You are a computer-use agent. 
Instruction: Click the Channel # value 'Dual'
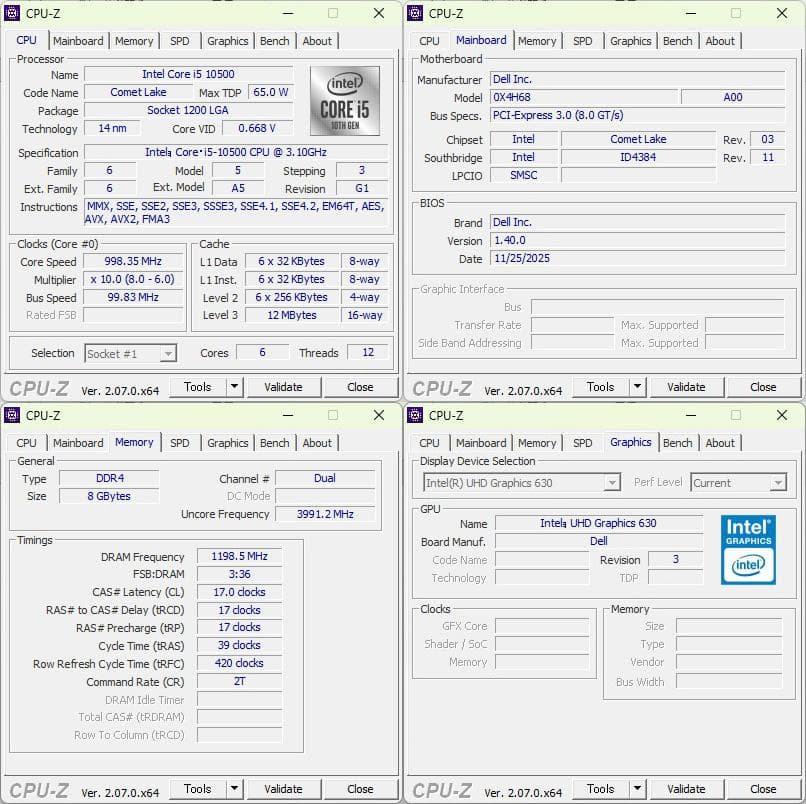pyautogui.click(x=325, y=478)
